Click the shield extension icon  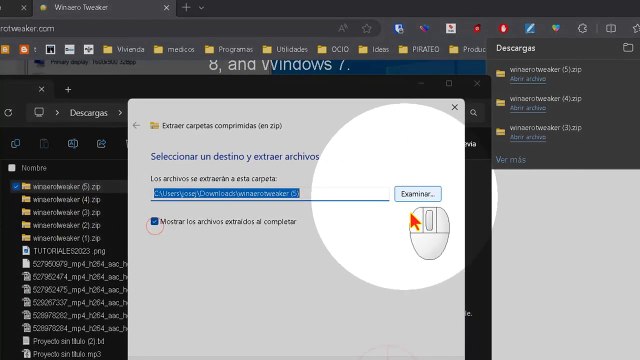[399, 28]
